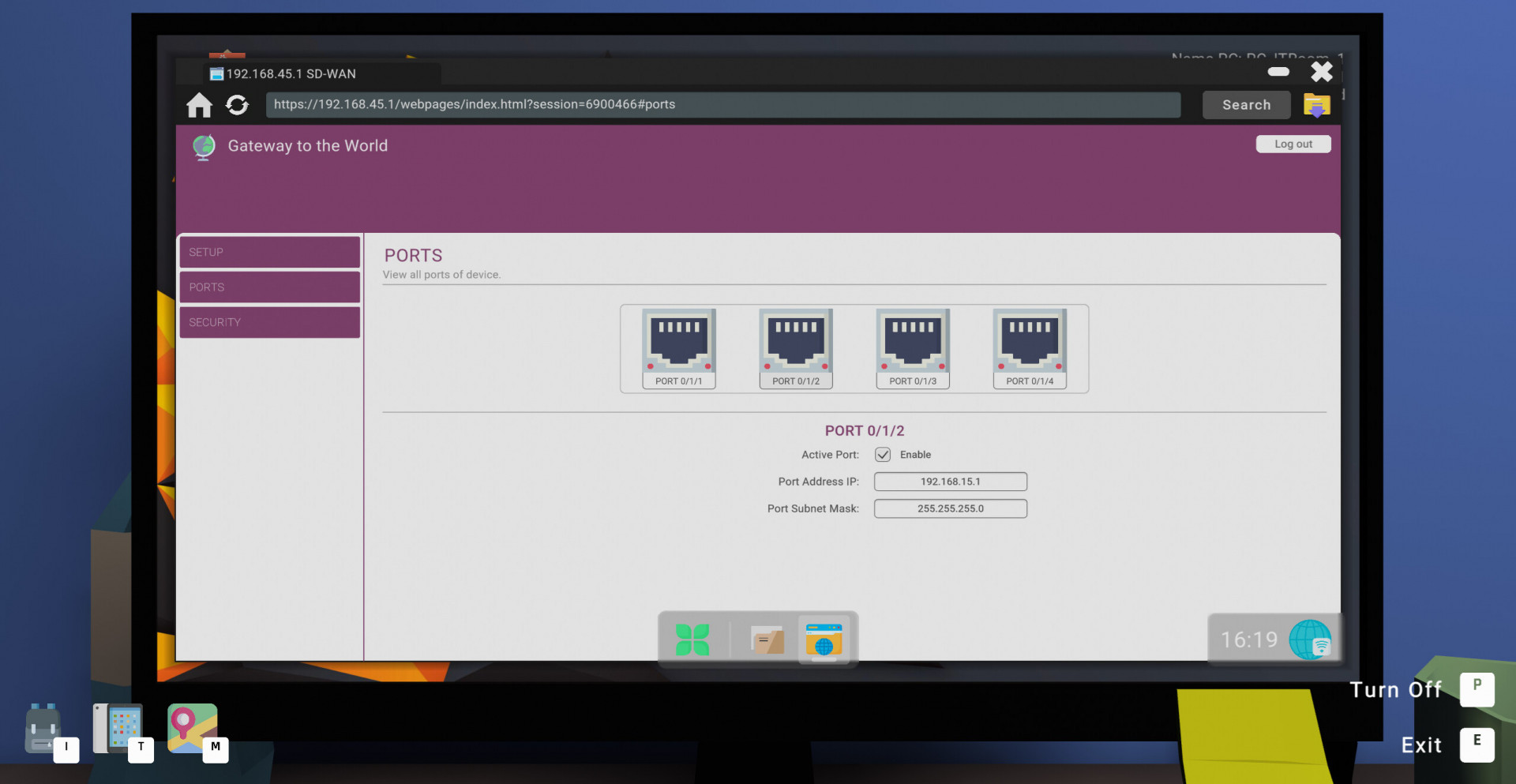This screenshot has width=1516, height=784.
Task: Reload the page with refresh icon
Action: pyautogui.click(x=237, y=105)
